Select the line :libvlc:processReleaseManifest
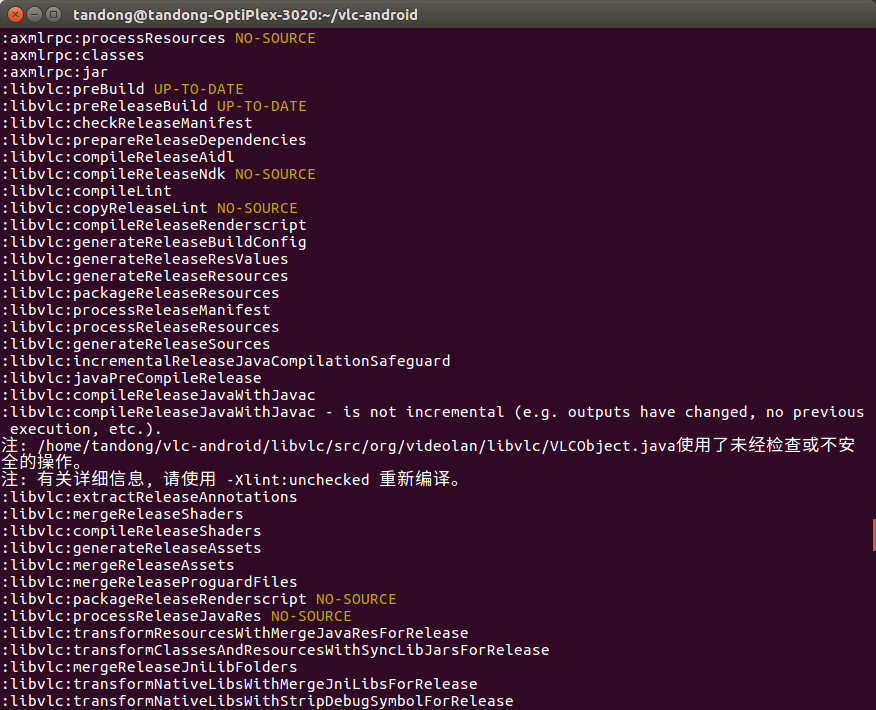This screenshot has height=710, width=876. pos(136,310)
